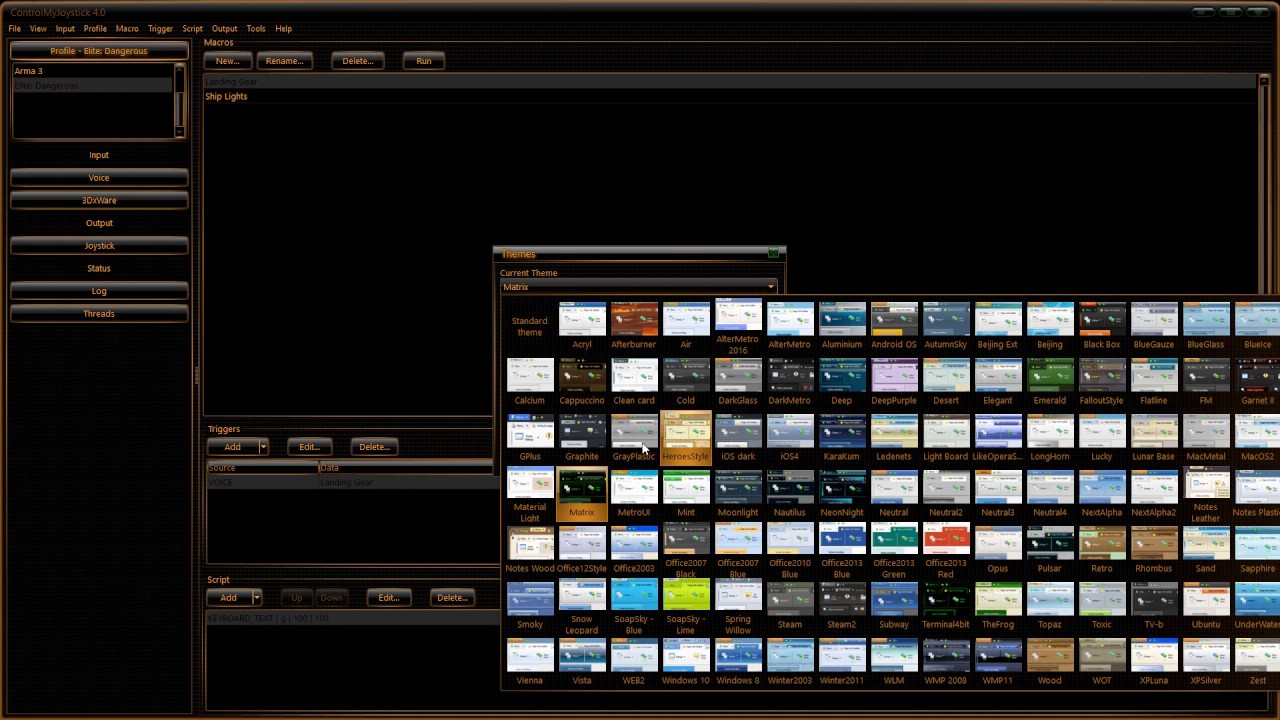The height and width of the screenshot is (720, 1280).
Task: Apply the WMP 2008 theme
Action: coord(946,662)
